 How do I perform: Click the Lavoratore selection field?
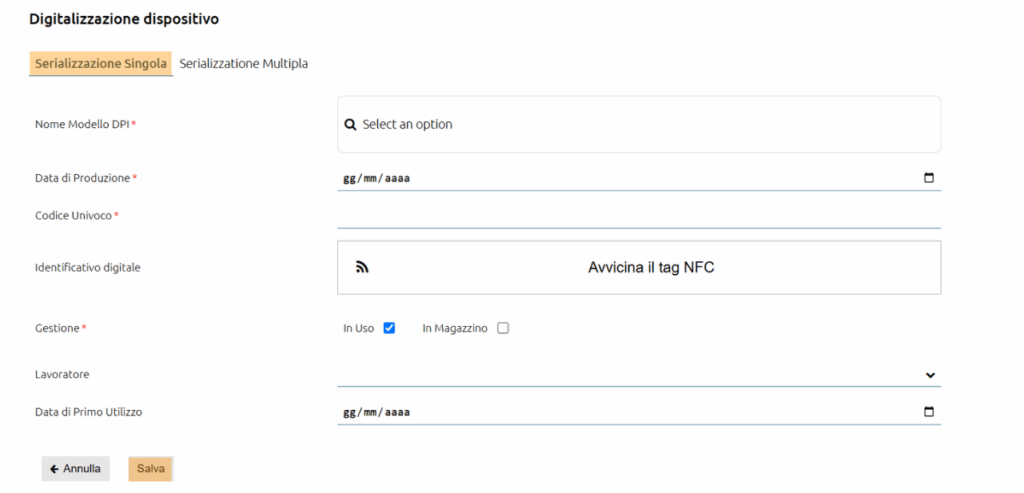(639, 375)
